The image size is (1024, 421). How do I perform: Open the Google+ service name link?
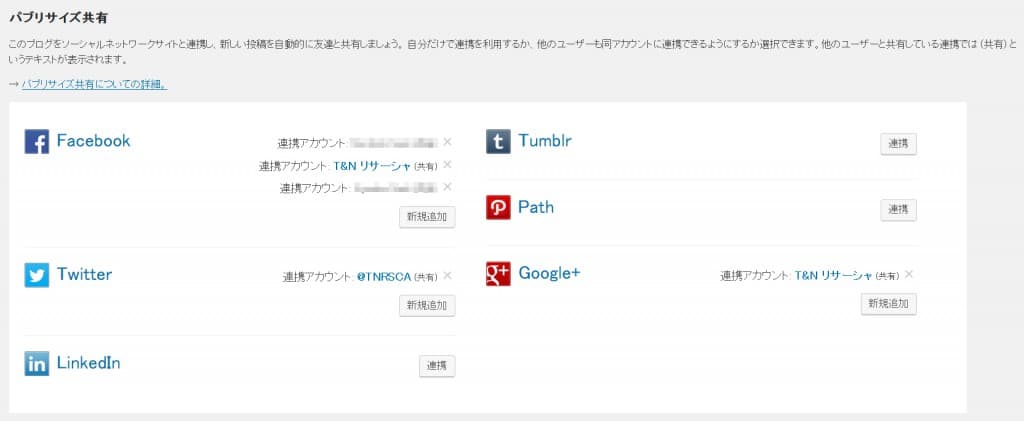pyautogui.click(x=549, y=273)
